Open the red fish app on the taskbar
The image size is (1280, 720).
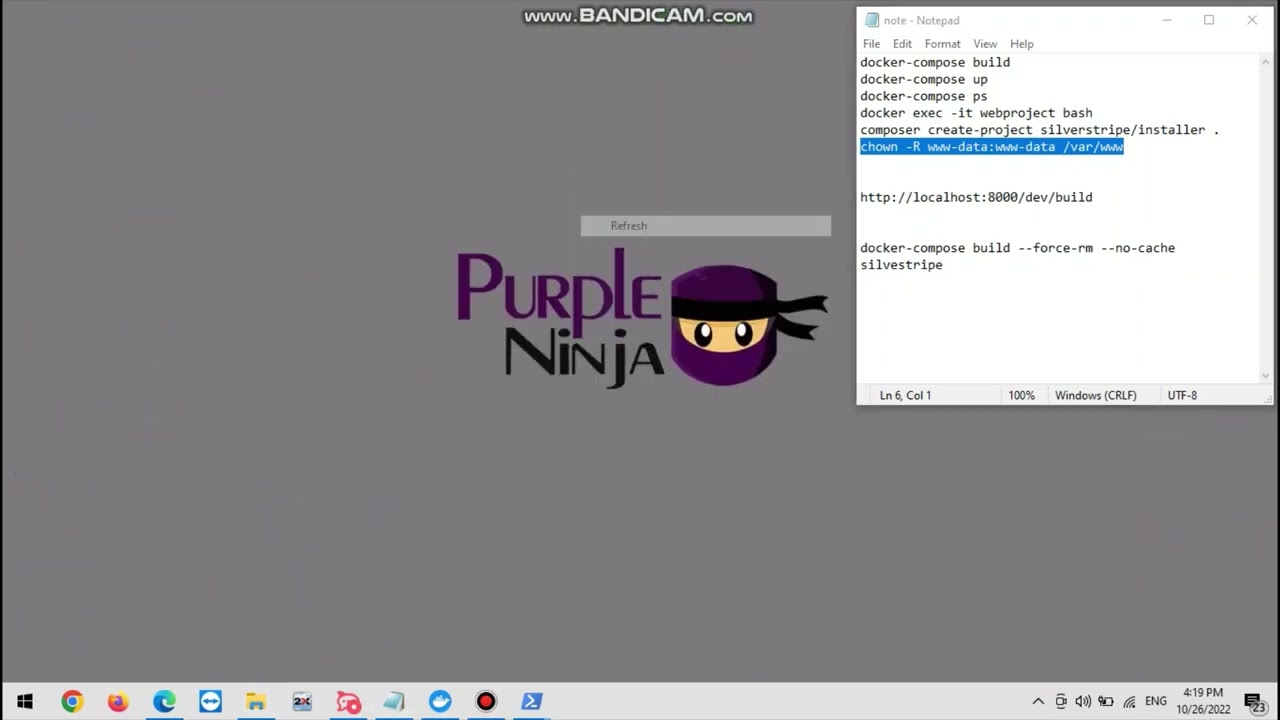(348, 702)
